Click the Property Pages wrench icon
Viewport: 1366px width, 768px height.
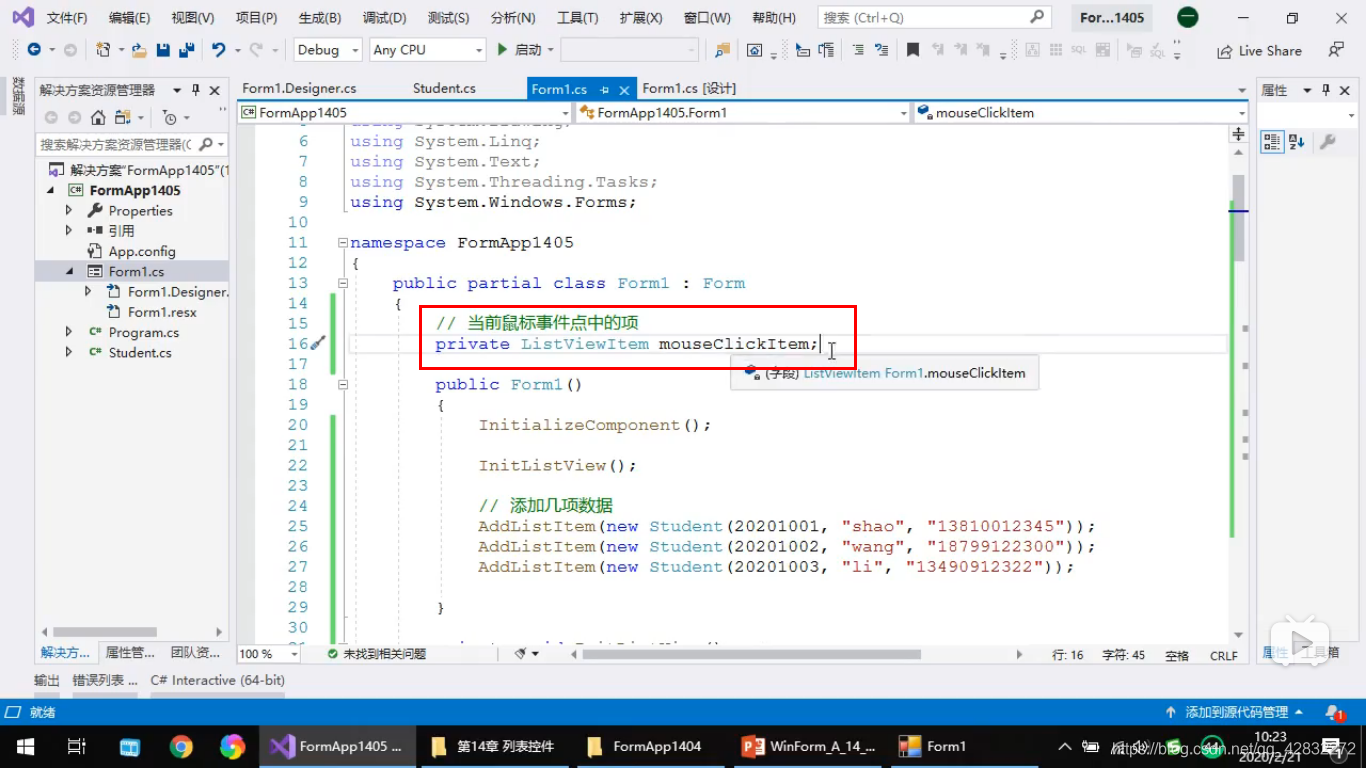(x=1328, y=142)
